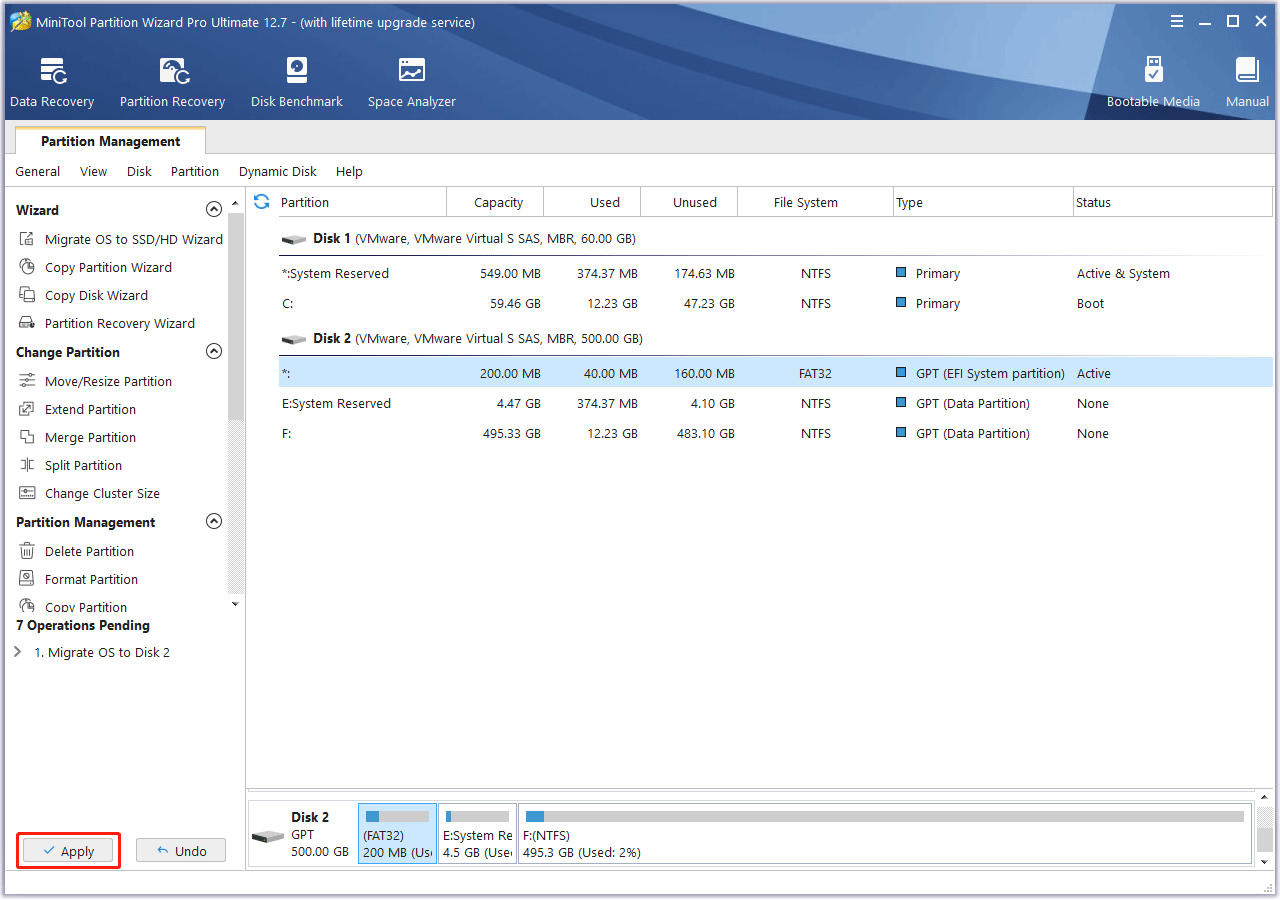
Task: Open the Disk menu
Action: pos(139,172)
